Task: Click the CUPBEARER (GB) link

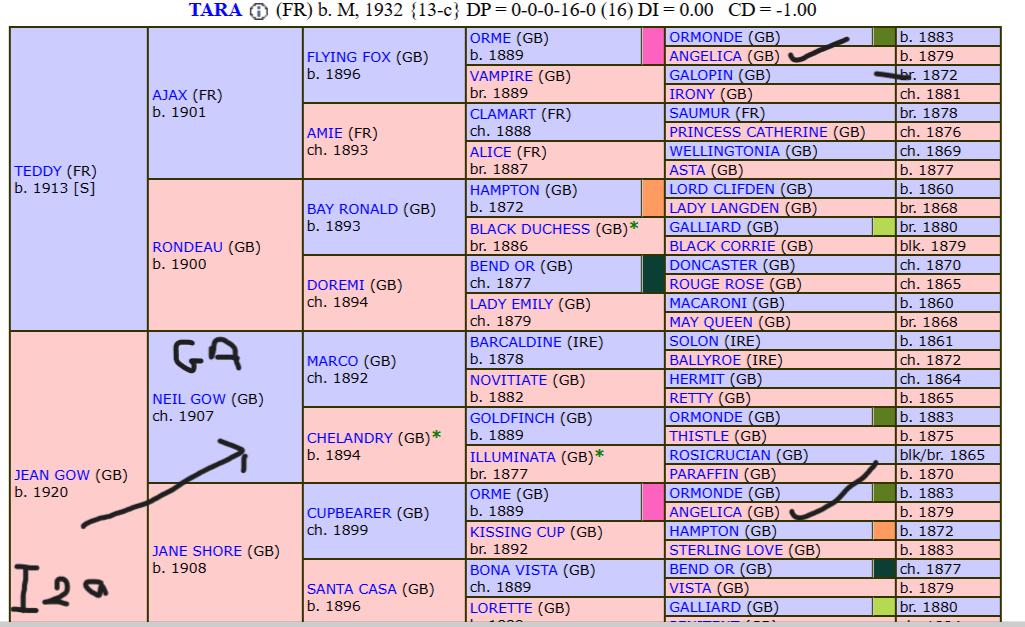Action: tap(349, 513)
